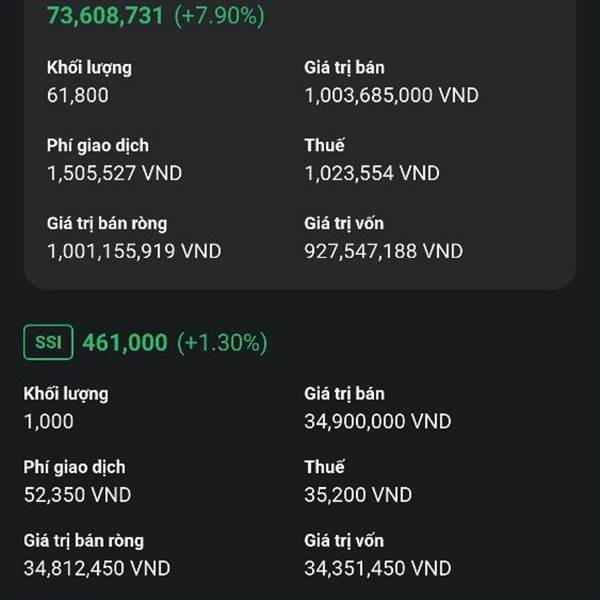Select SSI Phí giao dịch 52,350 VND
The image size is (600, 600).
(x=77, y=495)
